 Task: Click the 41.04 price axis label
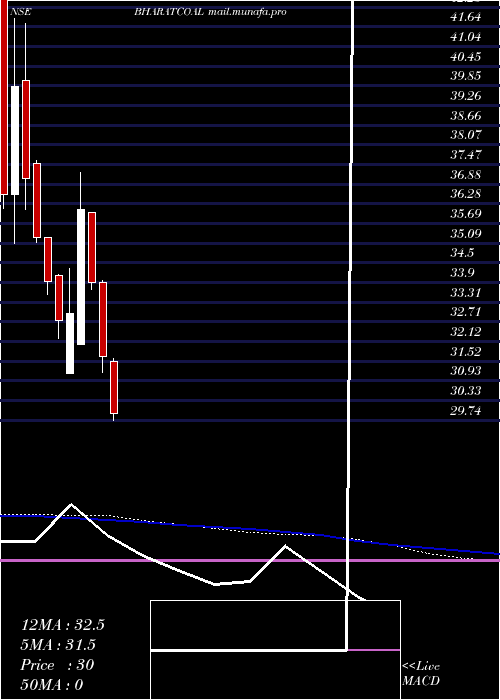pos(466,37)
